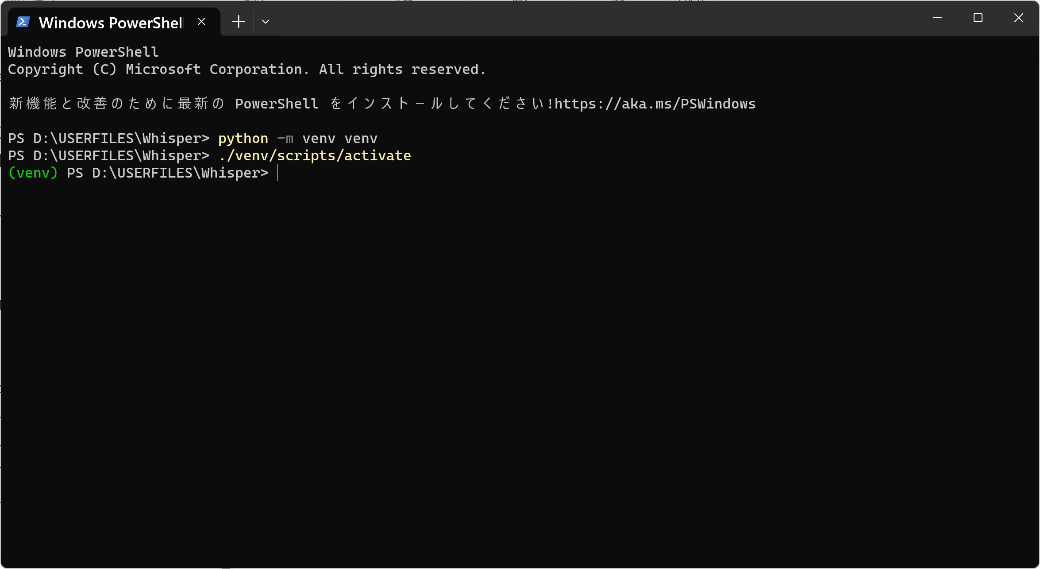Click the Microsoft Corporation copyright line
The height and width of the screenshot is (569, 1040).
(246, 69)
